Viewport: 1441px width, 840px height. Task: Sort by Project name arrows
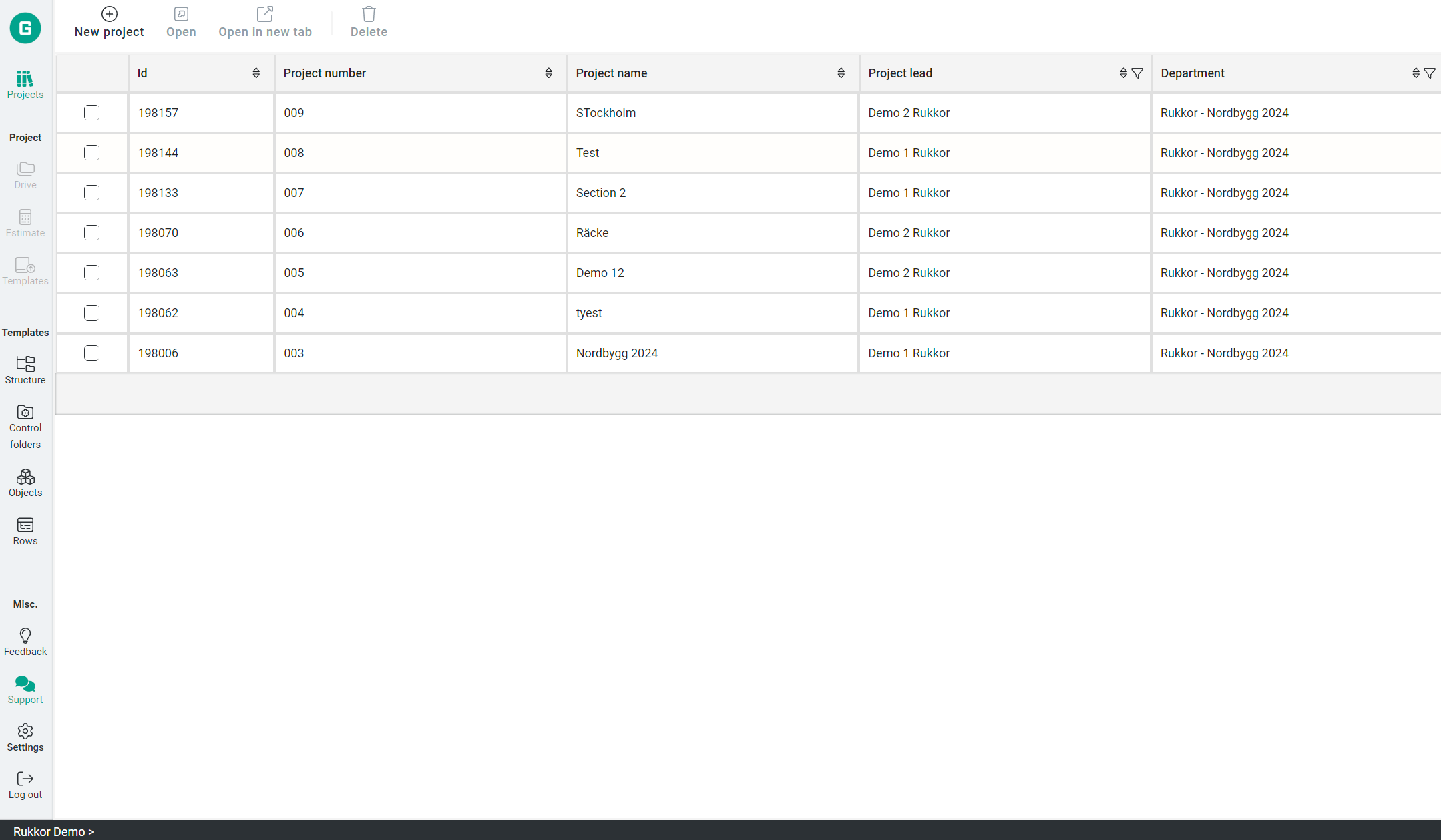pyautogui.click(x=841, y=73)
